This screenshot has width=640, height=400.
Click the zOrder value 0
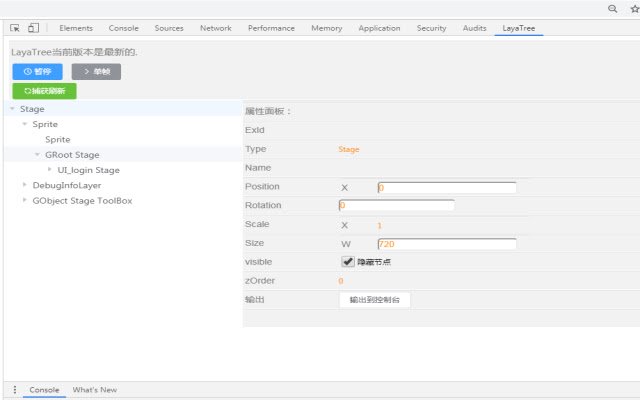point(341,281)
